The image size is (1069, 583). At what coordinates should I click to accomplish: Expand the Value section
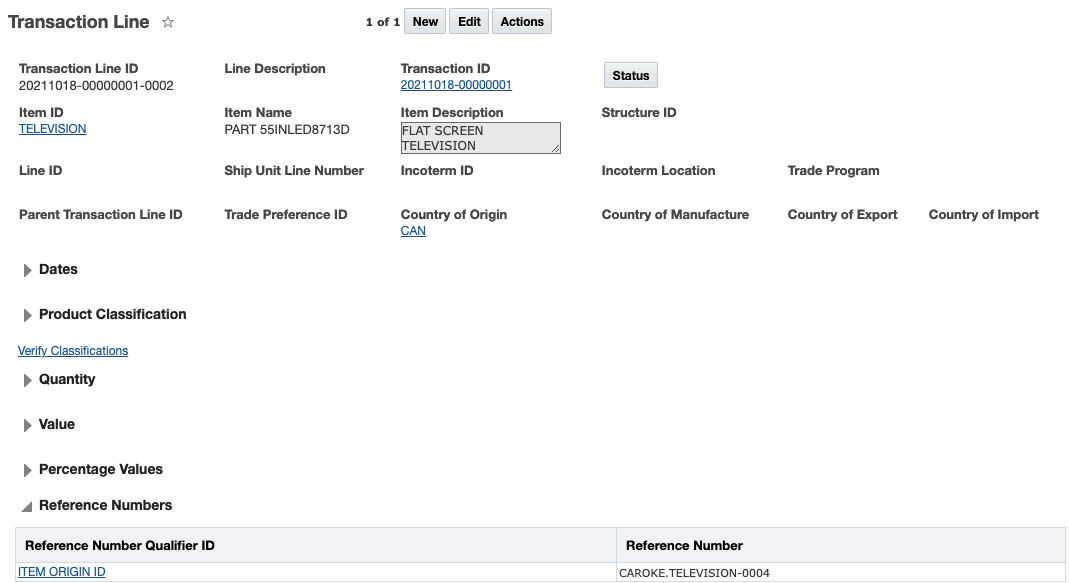click(28, 425)
